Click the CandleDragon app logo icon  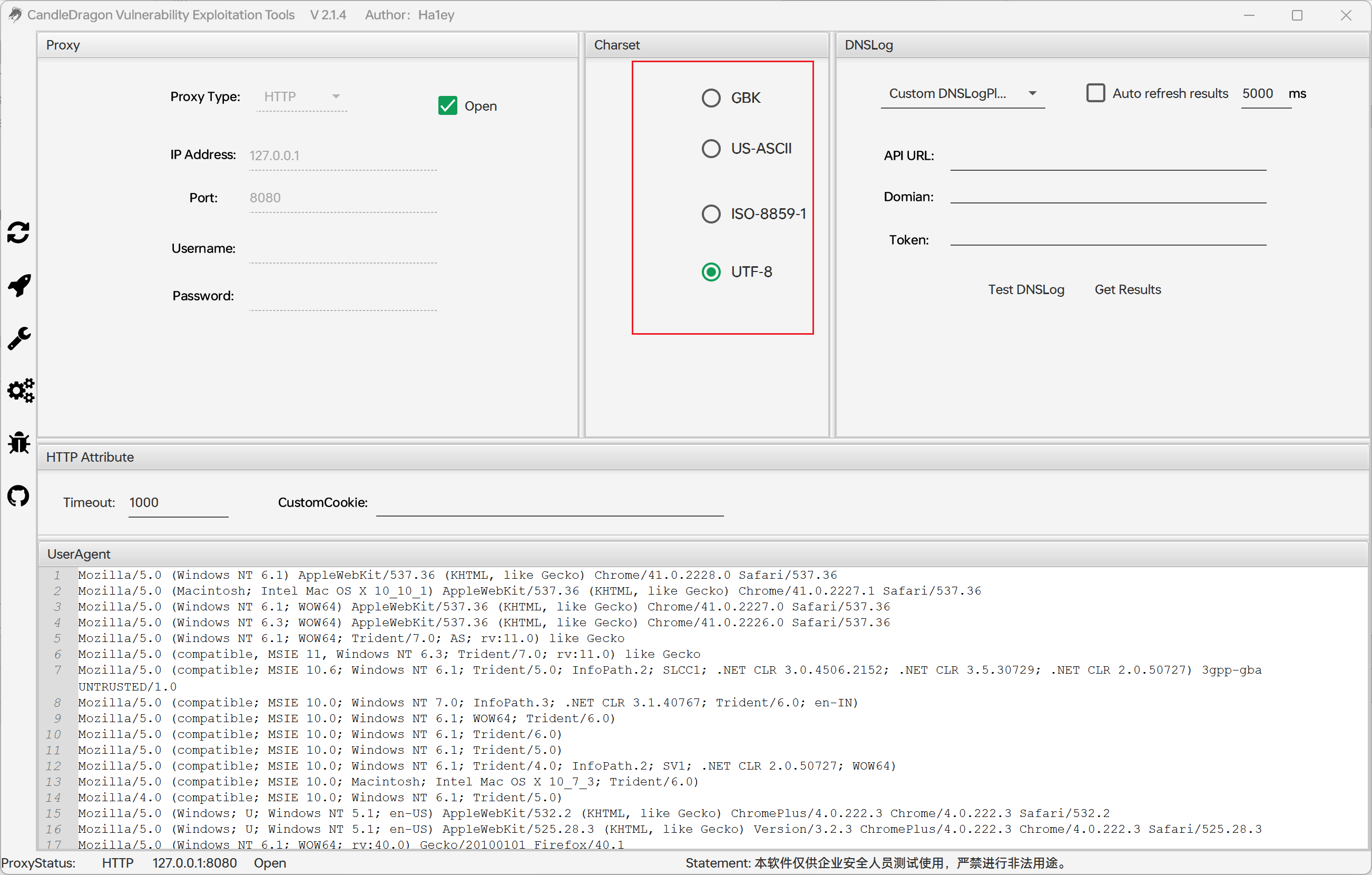[14, 15]
